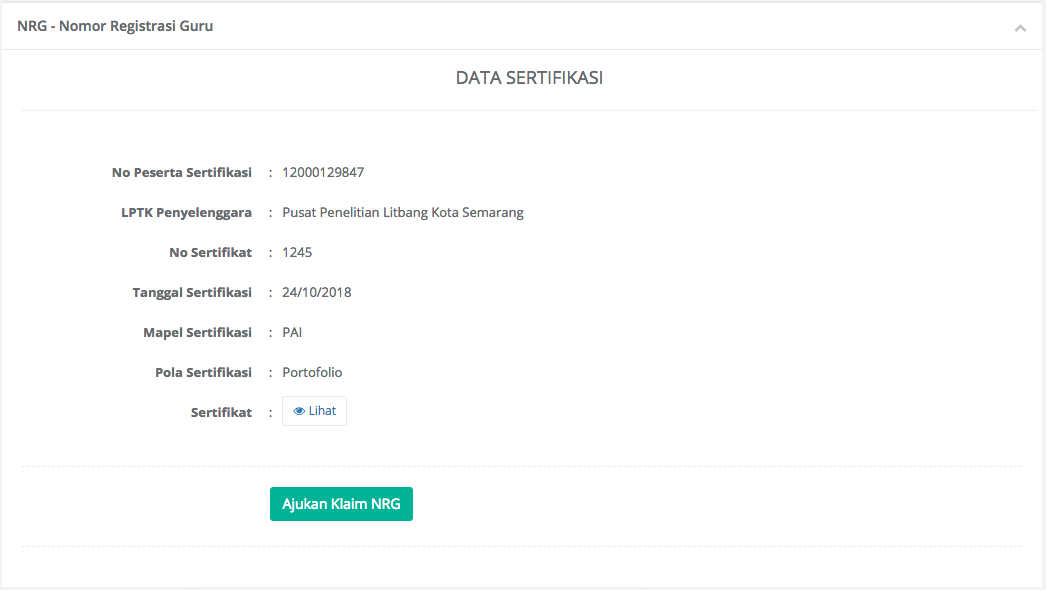This screenshot has height=590, width=1046.
Task: Select the Tanggal Sertifikasi label
Action: [192, 292]
